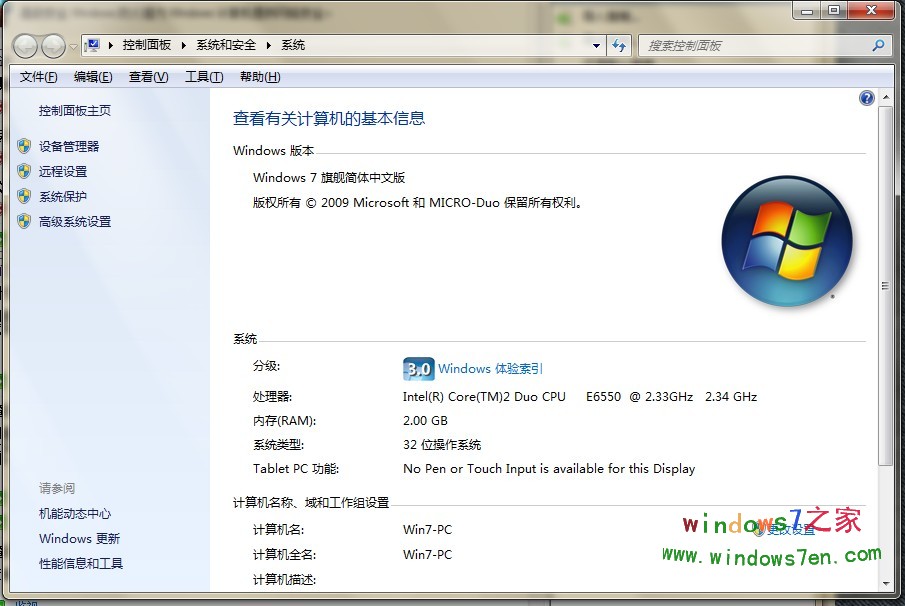The image size is (905, 606).
Task: Click scrollbar up arrow
Action: (x=886, y=97)
